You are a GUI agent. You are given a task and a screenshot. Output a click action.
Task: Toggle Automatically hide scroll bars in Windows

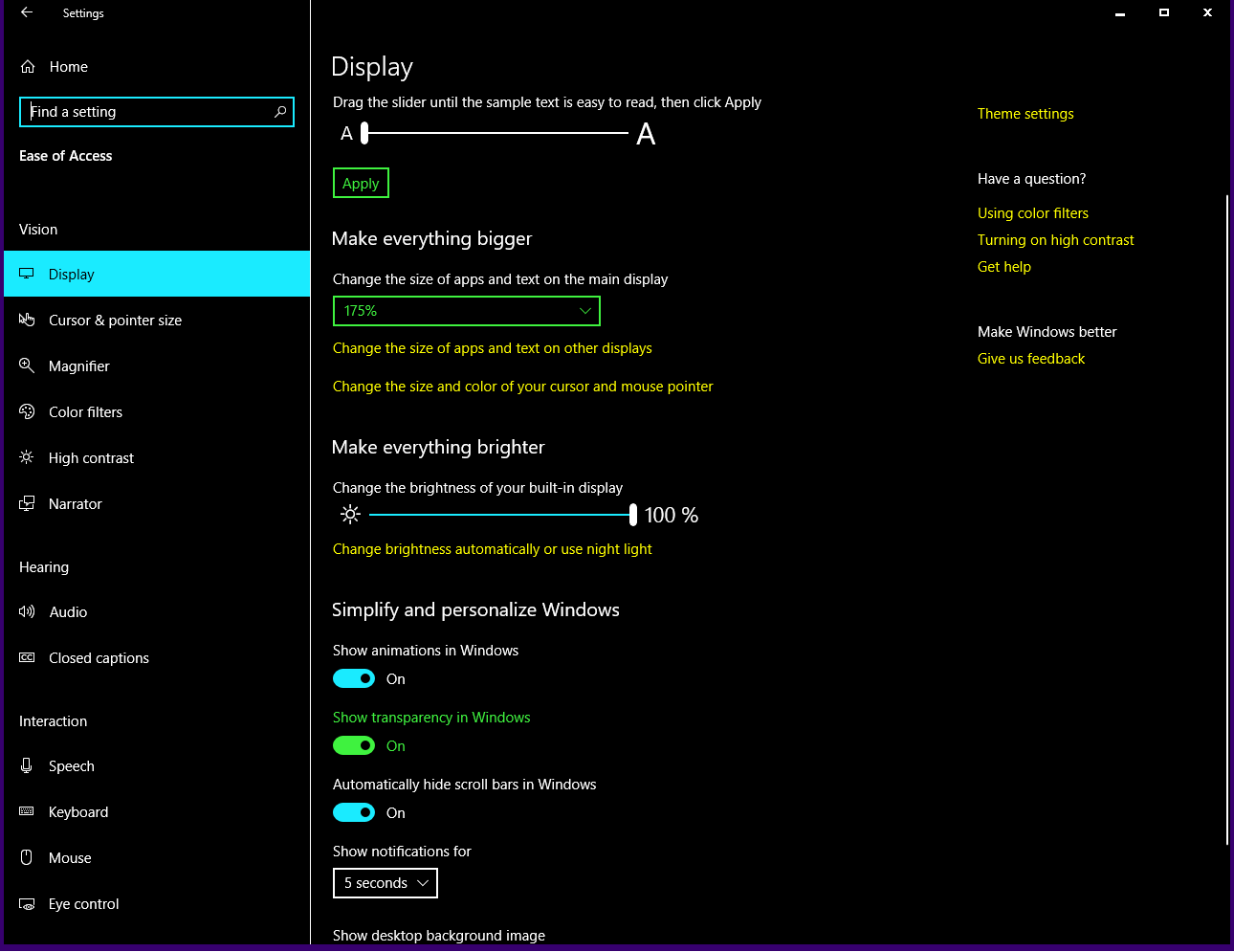(354, 812)
